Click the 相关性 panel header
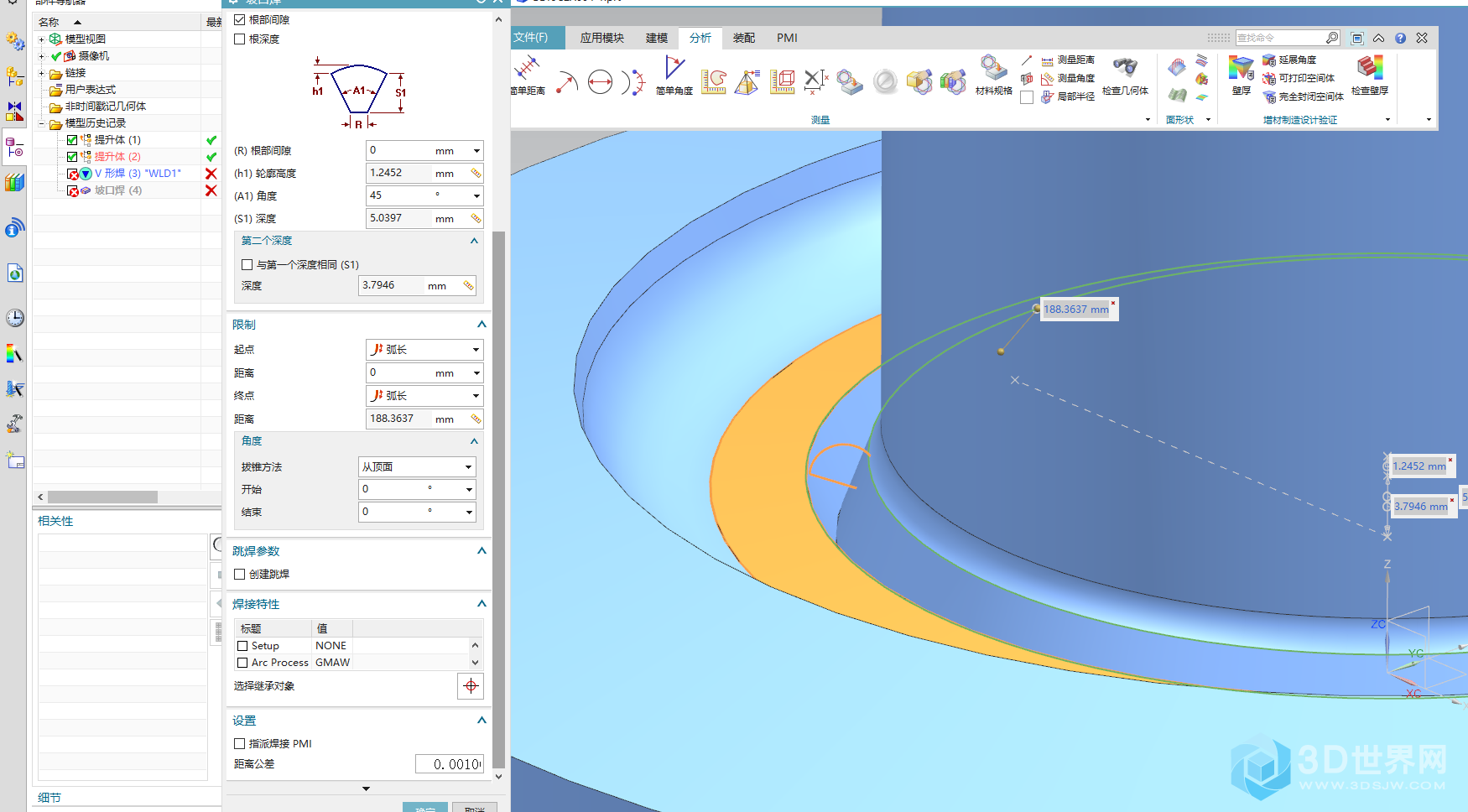Viewport: 1468px width, 812px height. 55,521
